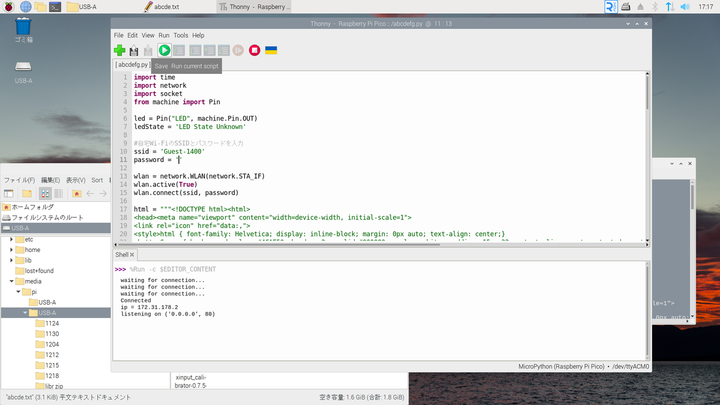The width and height of the screenshot is (720, 405).
Task: Select the 1204 folder in tree
Action: (51, 343)
